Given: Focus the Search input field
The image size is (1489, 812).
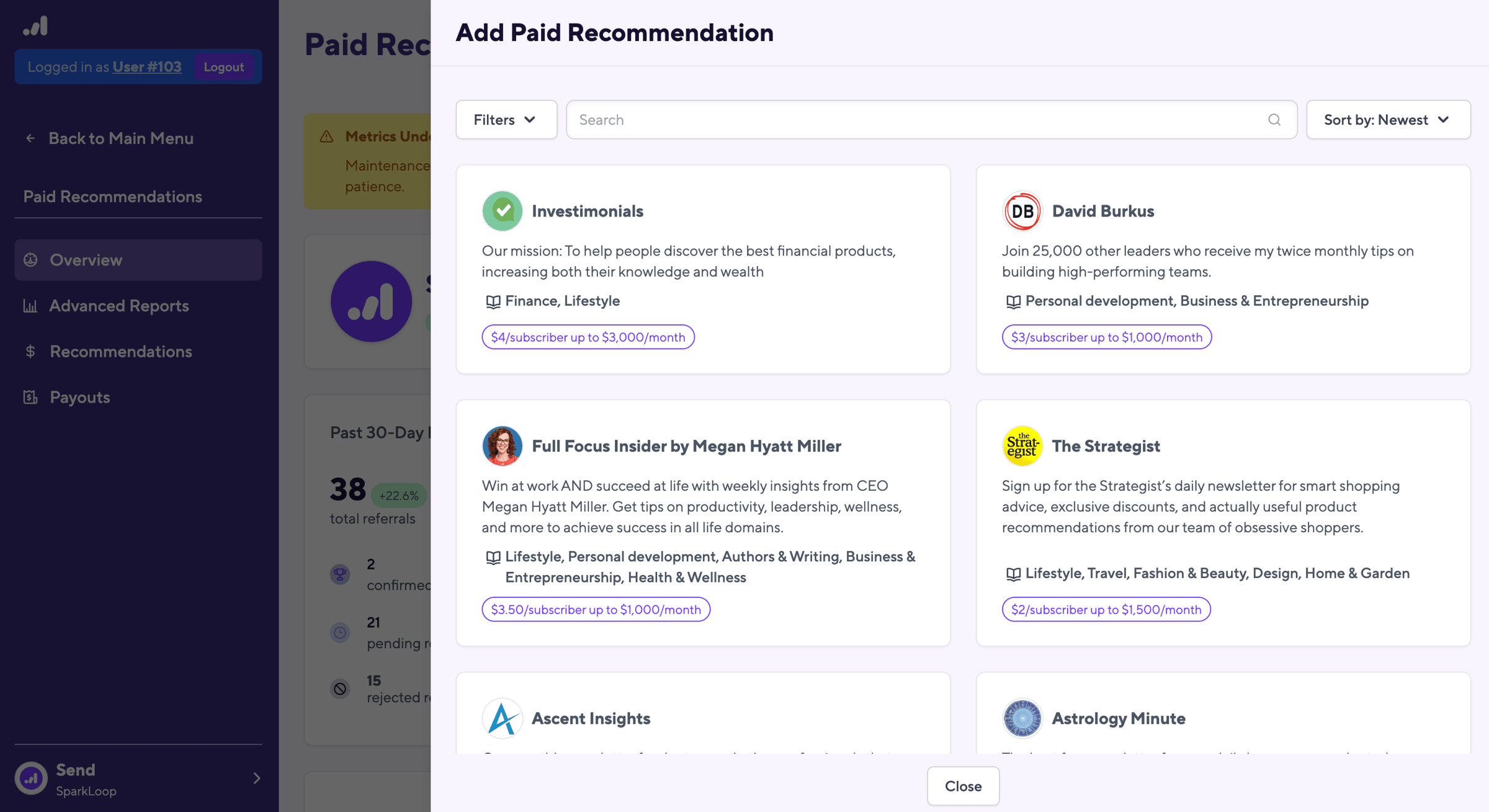Looking at the screenshot, I should [x=931, y=120].
